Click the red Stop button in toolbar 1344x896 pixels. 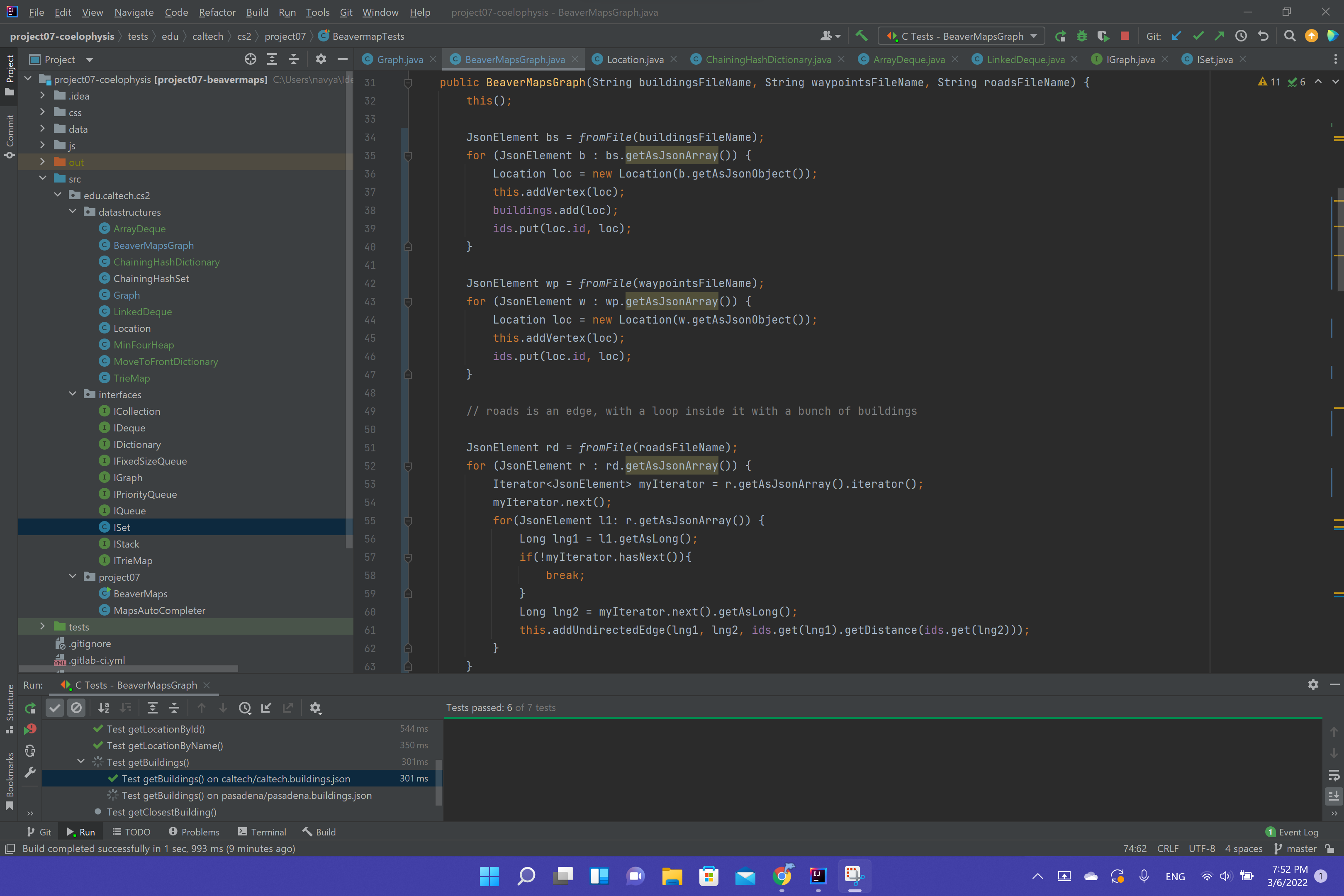coord(1125,36)
